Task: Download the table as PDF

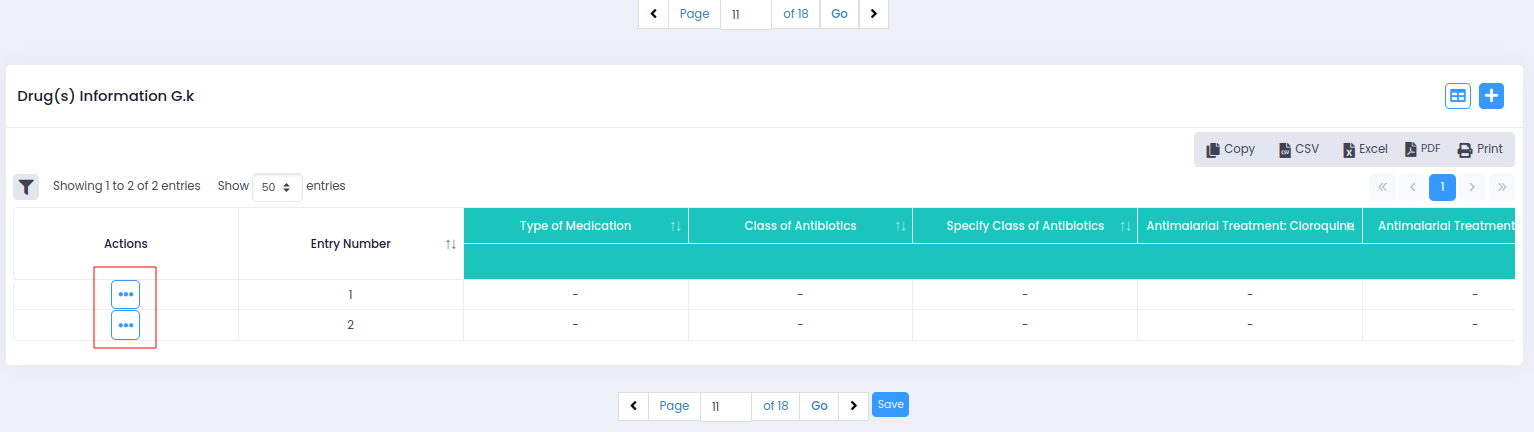Action: (x=1422, y=149)
